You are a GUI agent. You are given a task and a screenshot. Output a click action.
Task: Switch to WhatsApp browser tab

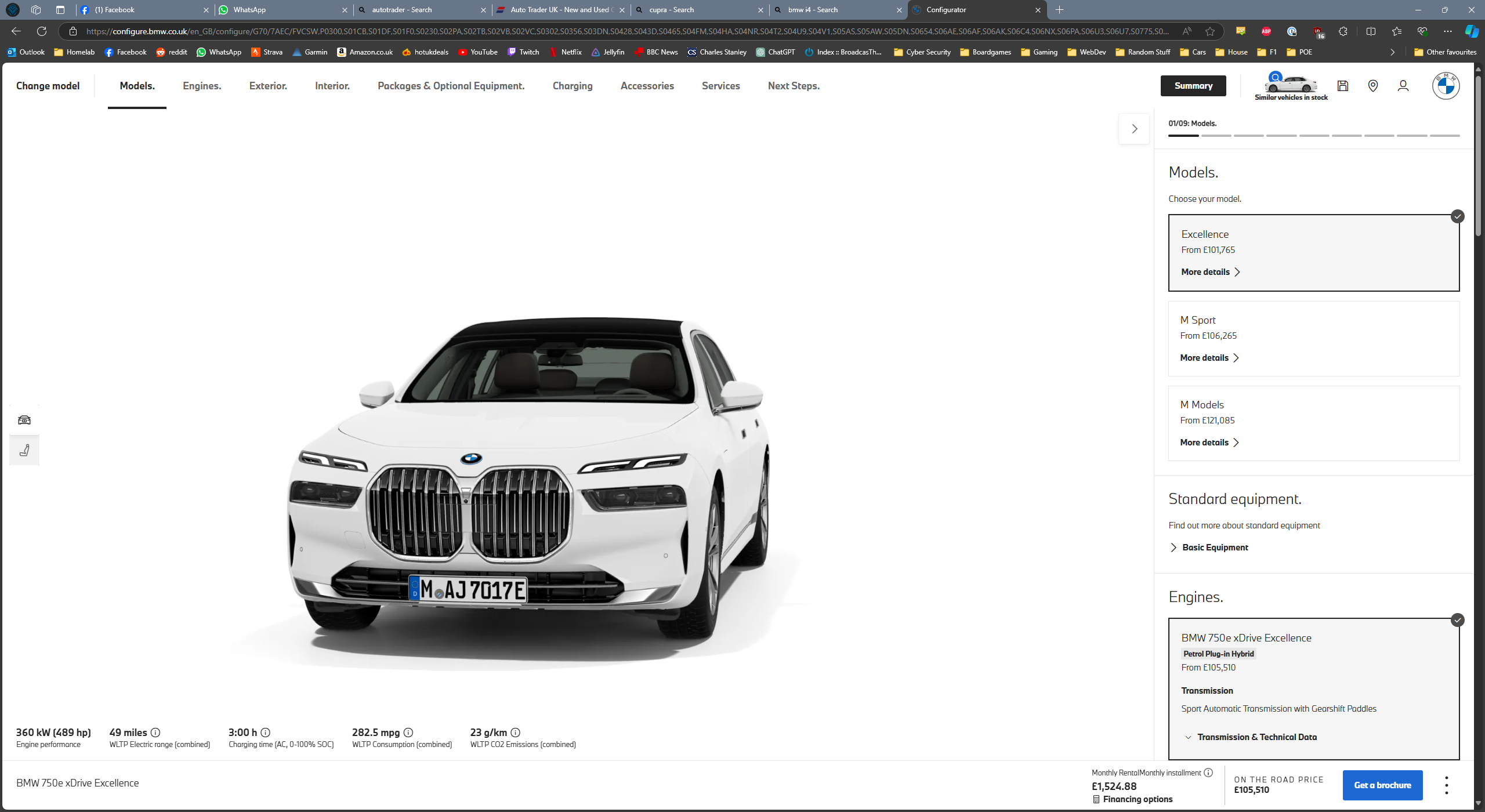click(x=284, y=10)
